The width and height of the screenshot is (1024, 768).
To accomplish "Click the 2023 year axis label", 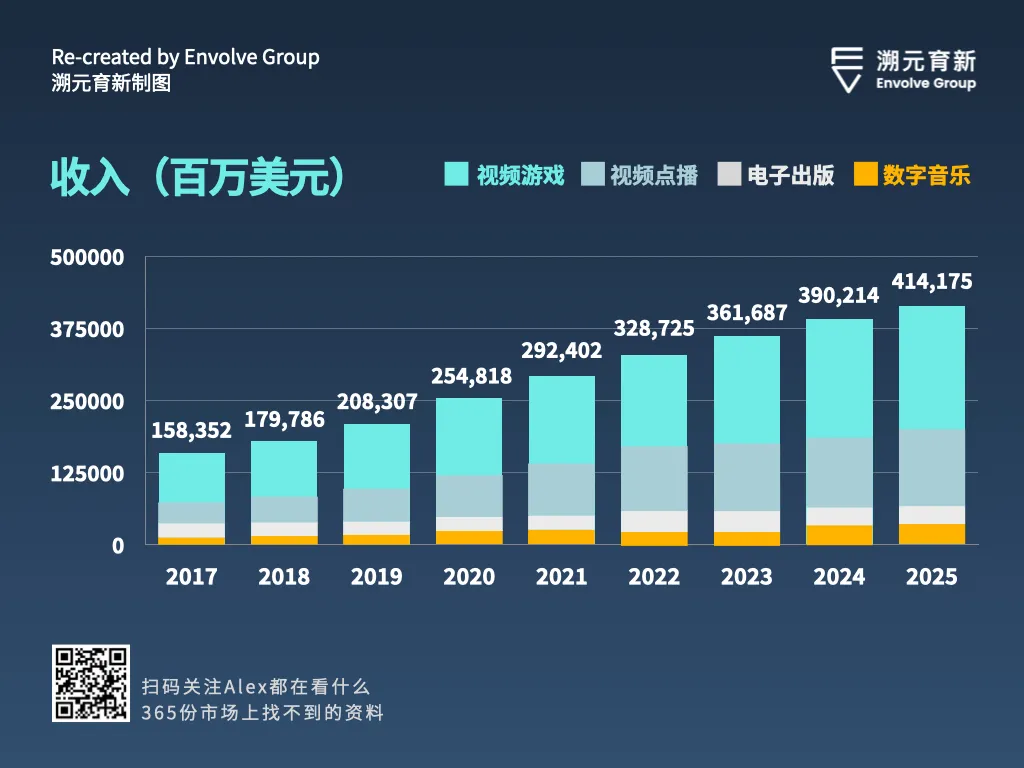I will coord(746,577).
